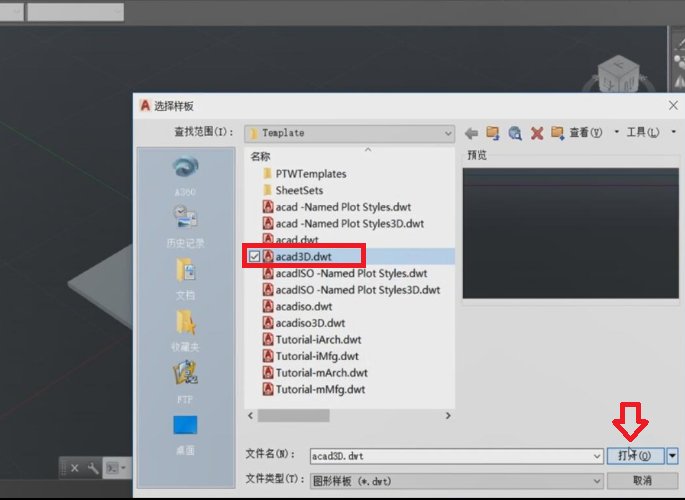Select acadISO -Named Plot Styles.dwt file

point(345,273)
